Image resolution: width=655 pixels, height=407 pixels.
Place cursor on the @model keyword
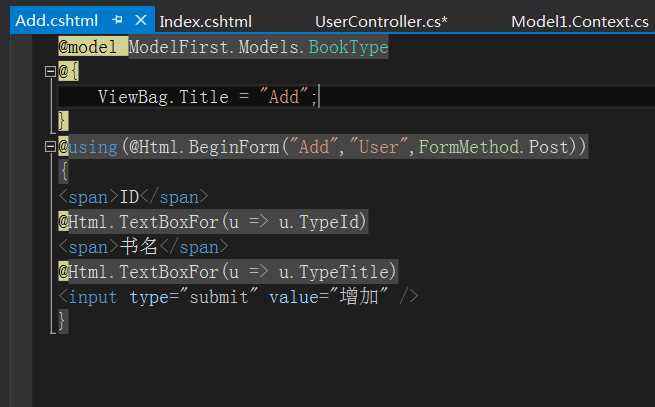click(x=92, y=47)
